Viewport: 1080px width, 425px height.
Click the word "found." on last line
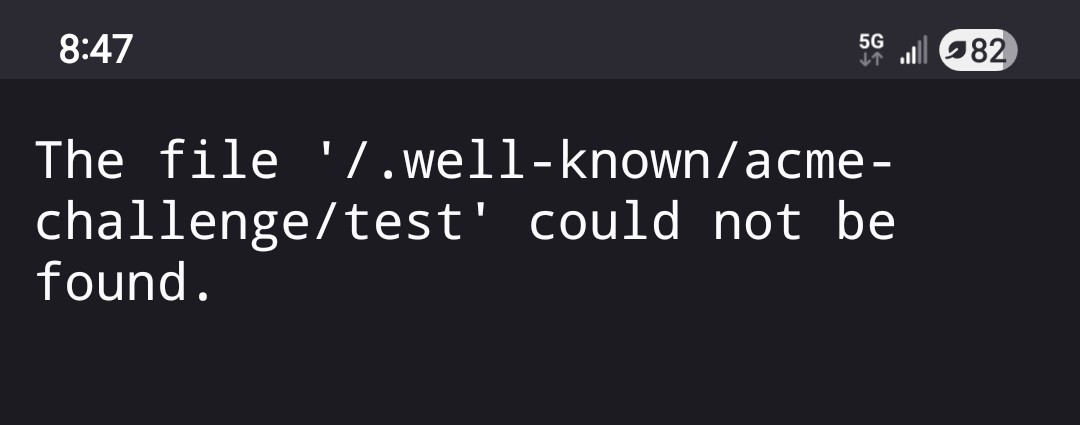[x=126, y=284]
